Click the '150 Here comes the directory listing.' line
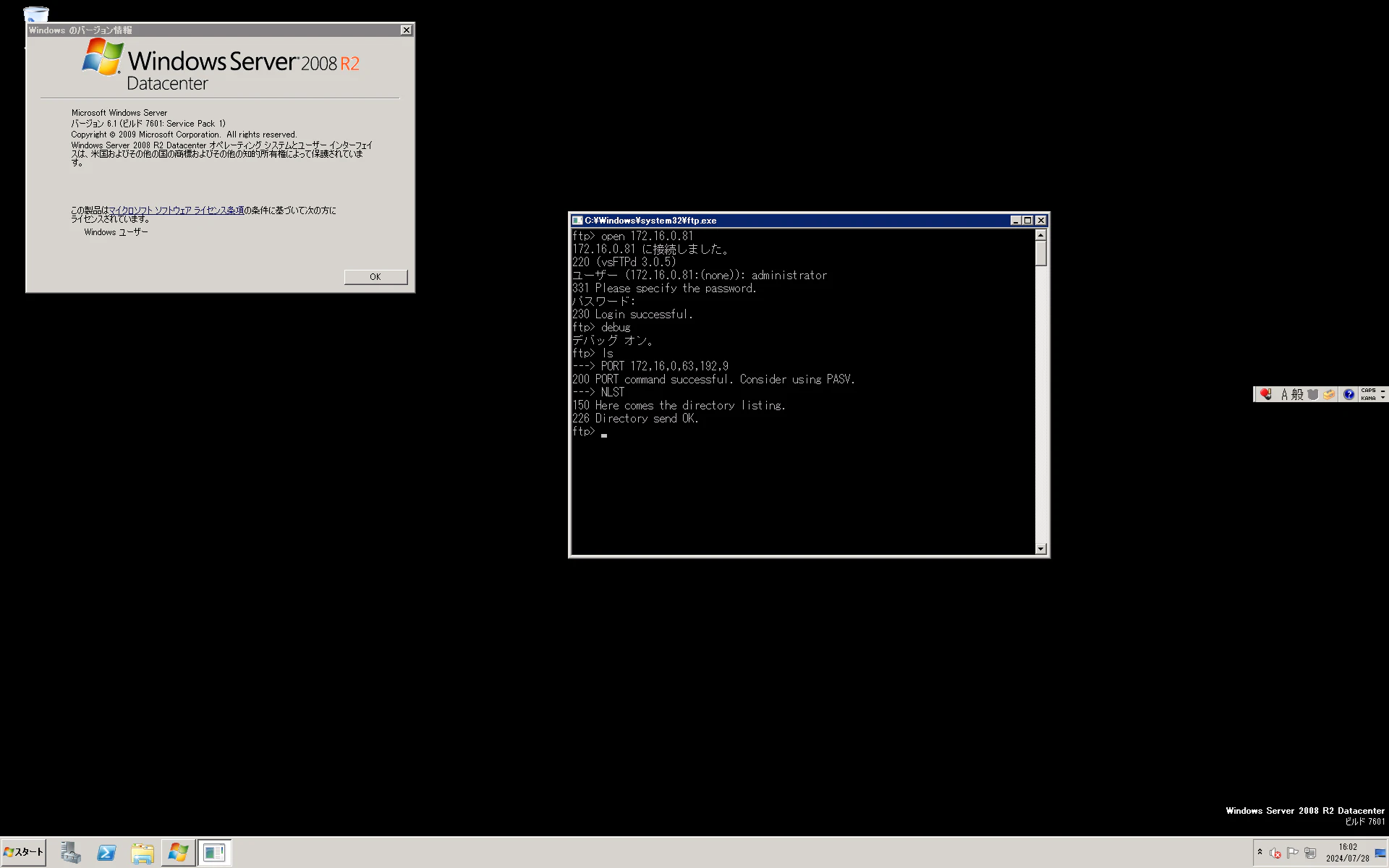 (x=679, y=406)
